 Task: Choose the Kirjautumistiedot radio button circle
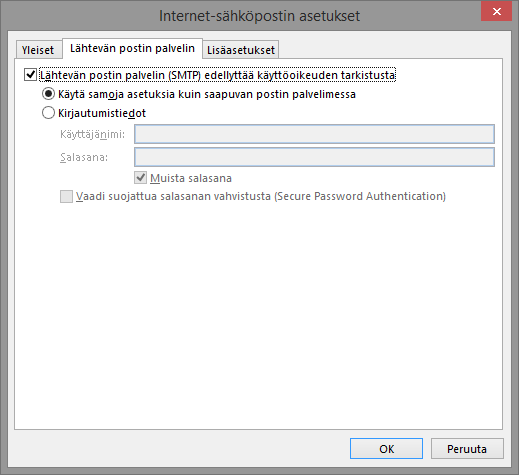[x=48, y=113]
